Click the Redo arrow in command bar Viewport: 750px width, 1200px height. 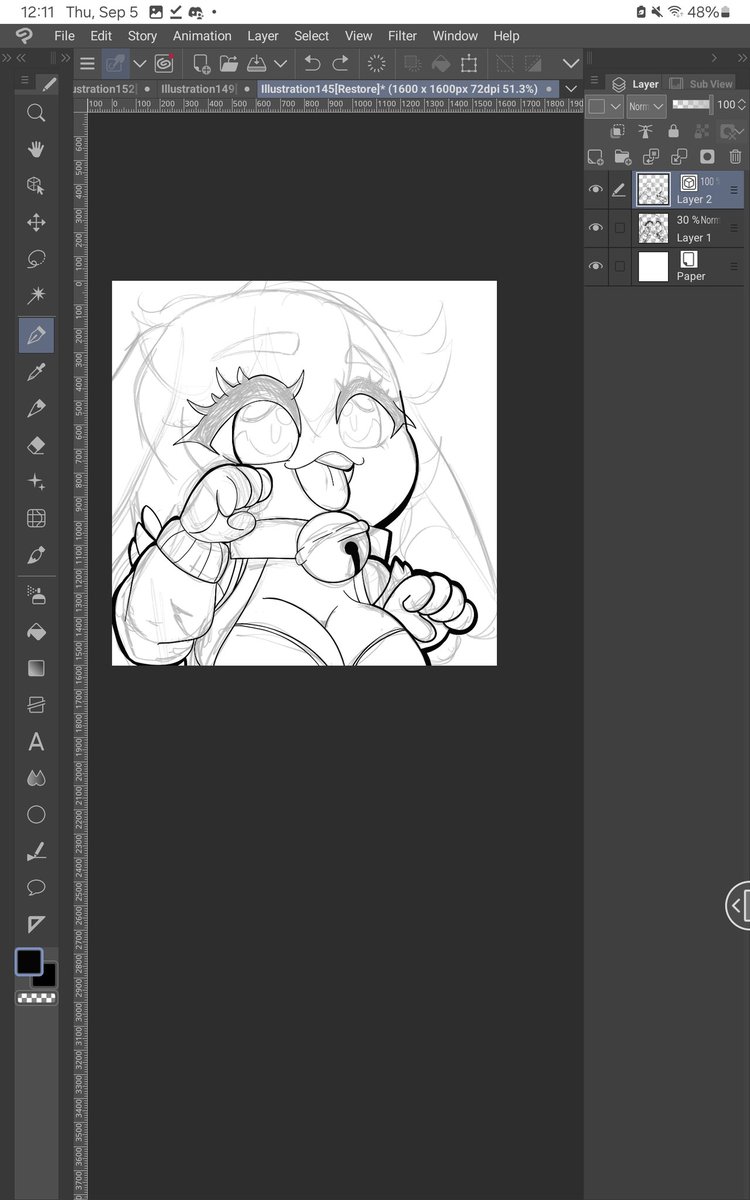point(341,63)
